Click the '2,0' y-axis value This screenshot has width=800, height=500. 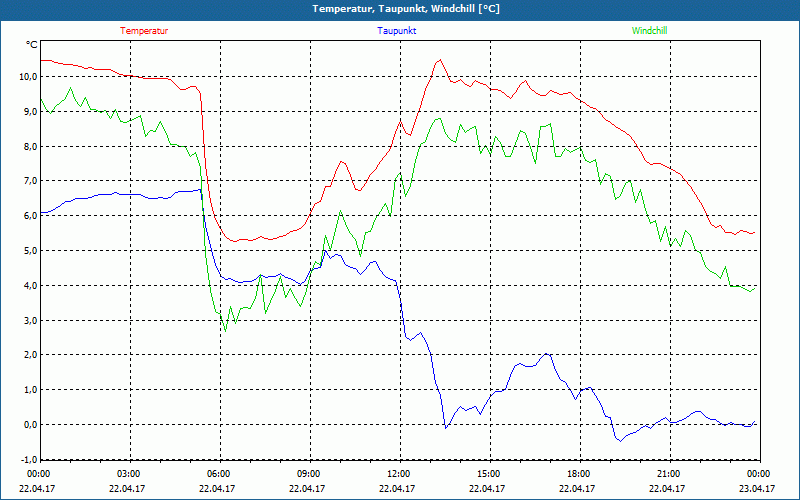(30, 355)
